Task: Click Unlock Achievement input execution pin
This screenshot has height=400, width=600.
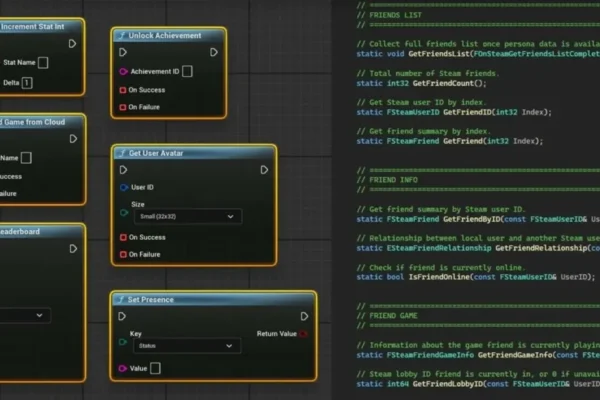Action: [x=123, y=52]
